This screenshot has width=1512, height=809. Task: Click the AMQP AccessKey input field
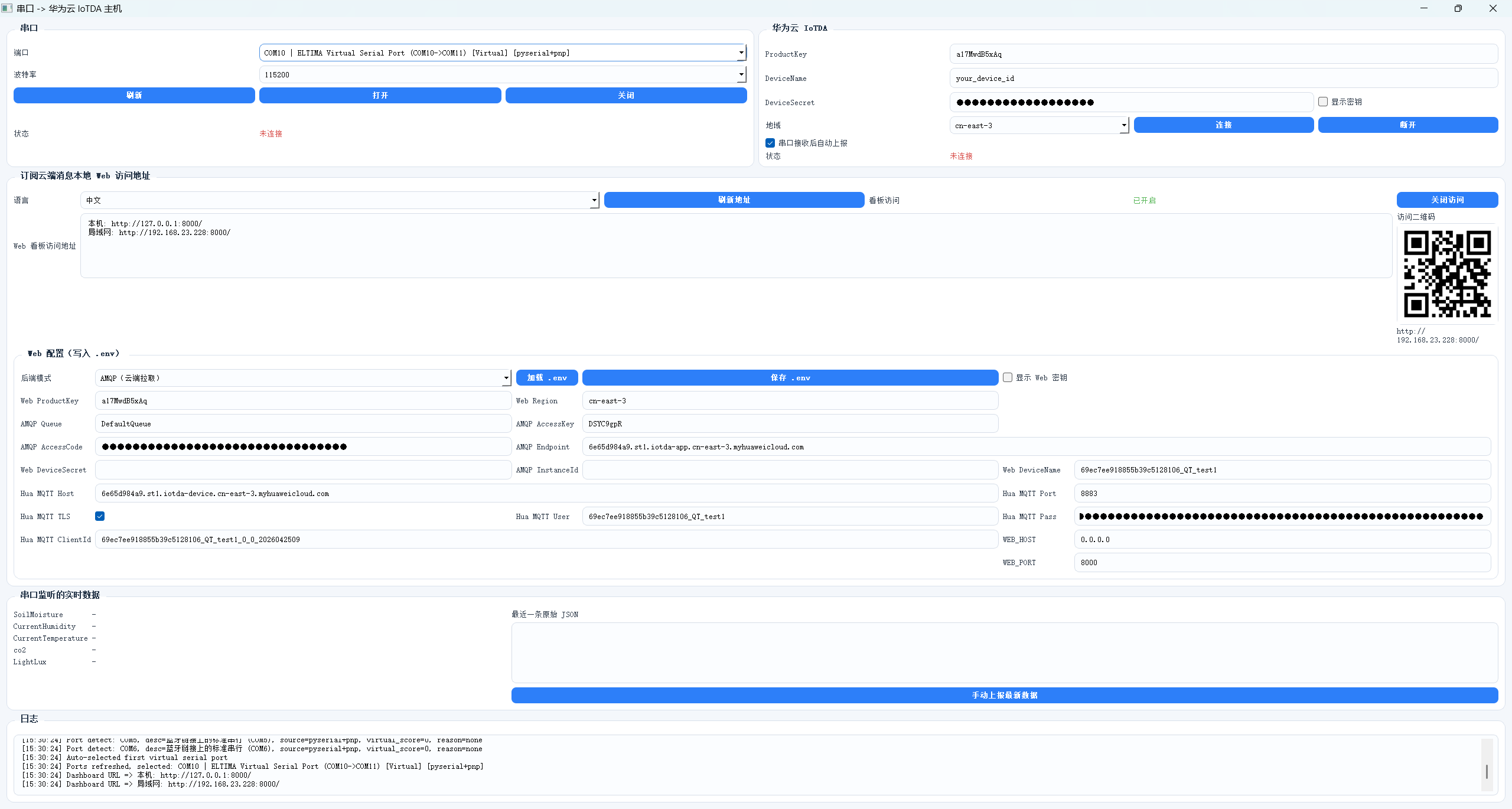click(x=790, y=423)
